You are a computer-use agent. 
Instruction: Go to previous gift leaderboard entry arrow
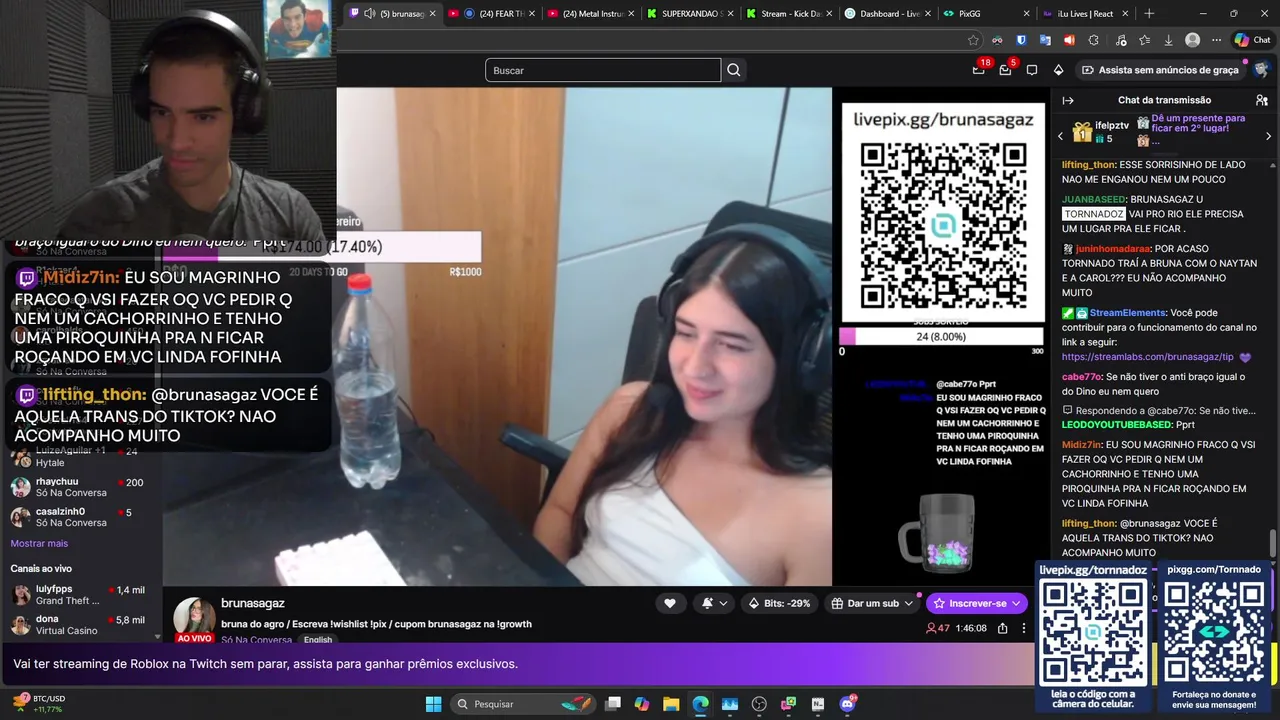tap(1061, 136)
